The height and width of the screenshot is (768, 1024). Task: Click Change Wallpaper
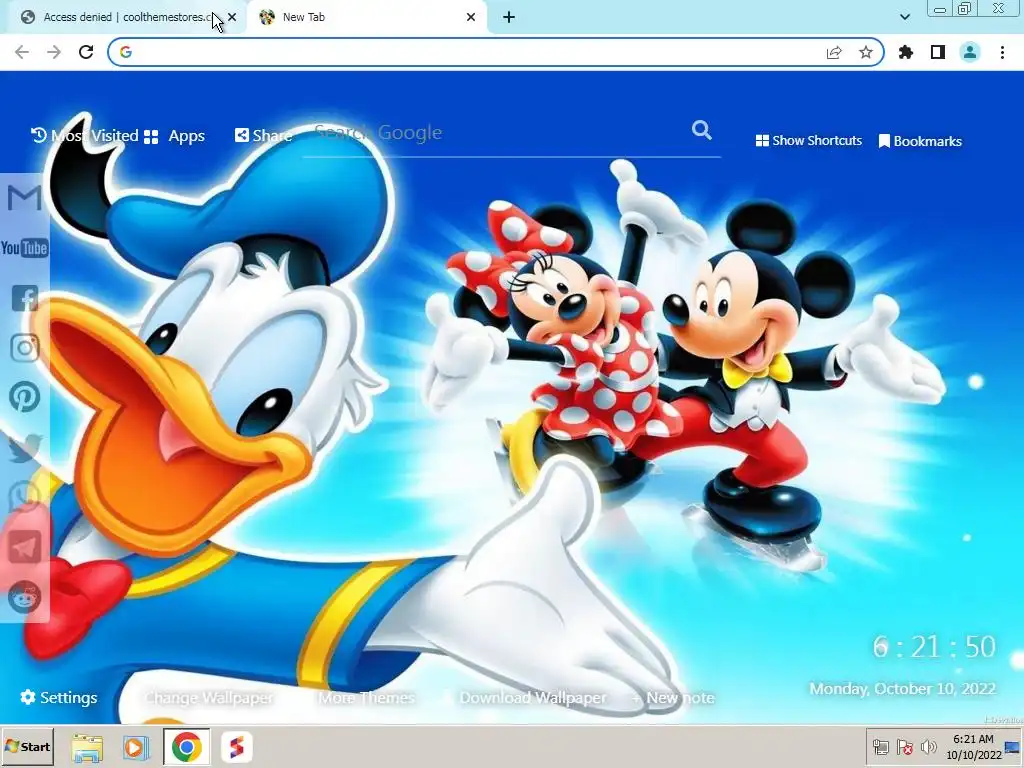(209, 698)
